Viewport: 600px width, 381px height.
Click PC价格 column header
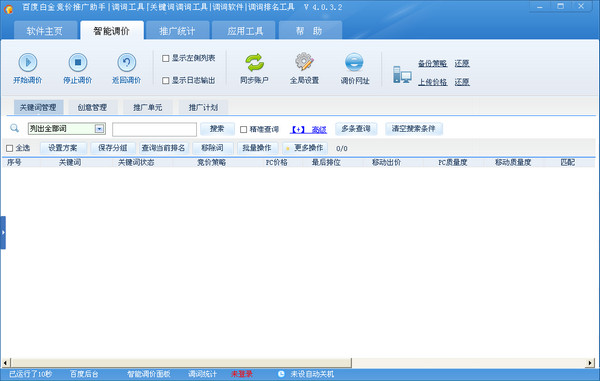(277, 163)
